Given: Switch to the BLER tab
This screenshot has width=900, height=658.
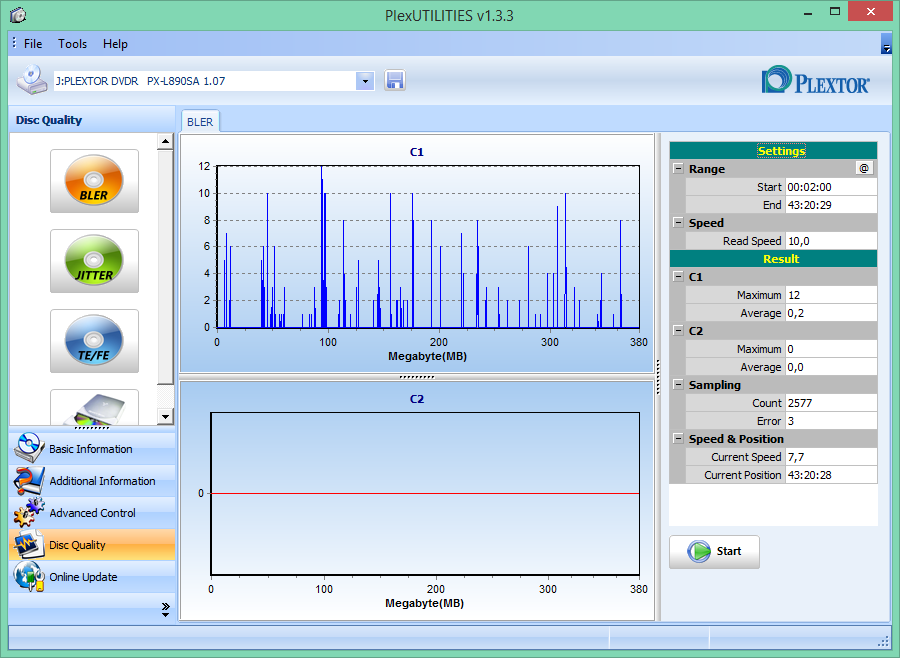Looking at the screenshot, I should [x=200, y=122].
